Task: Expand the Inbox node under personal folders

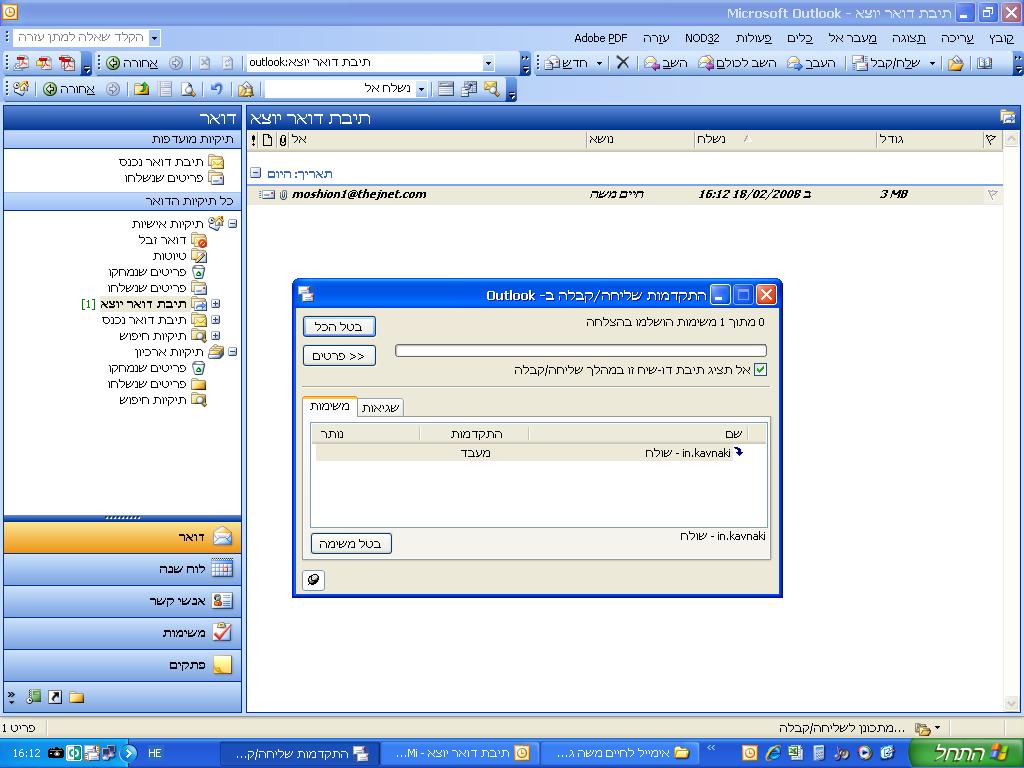Action: point(216,320)
